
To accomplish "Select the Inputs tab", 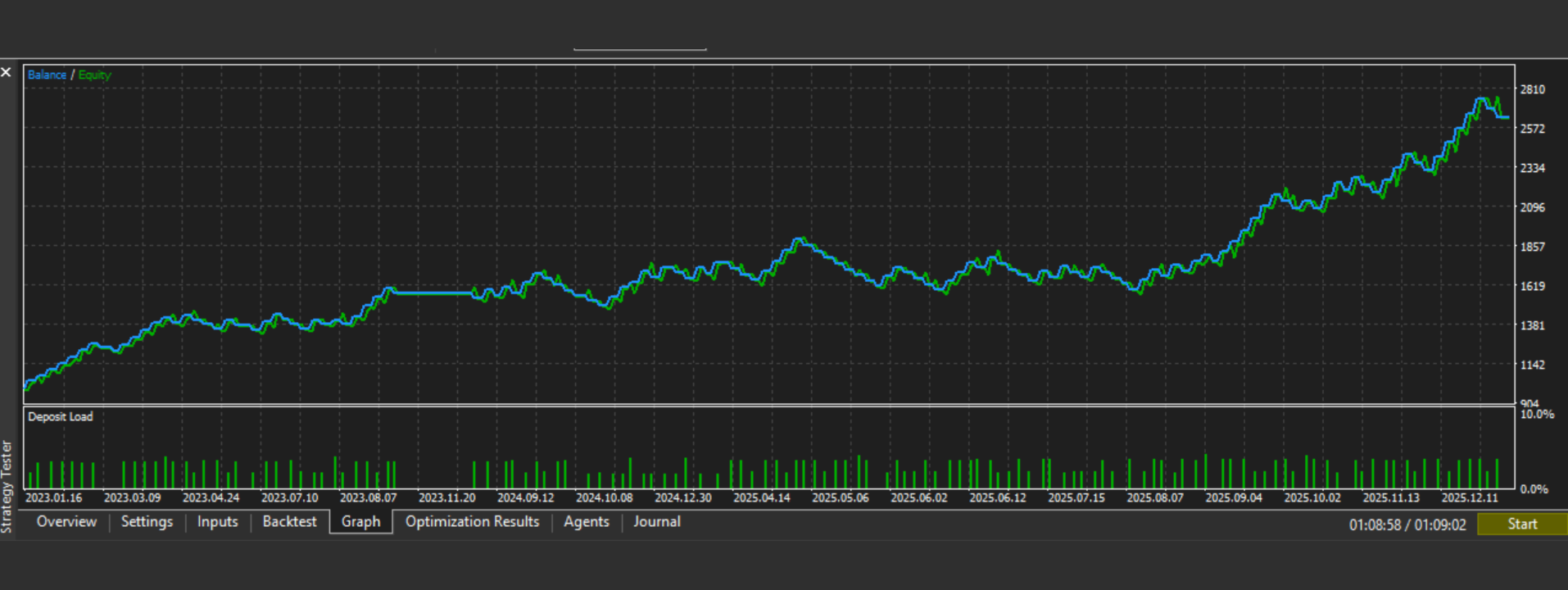I will (217, 522).
